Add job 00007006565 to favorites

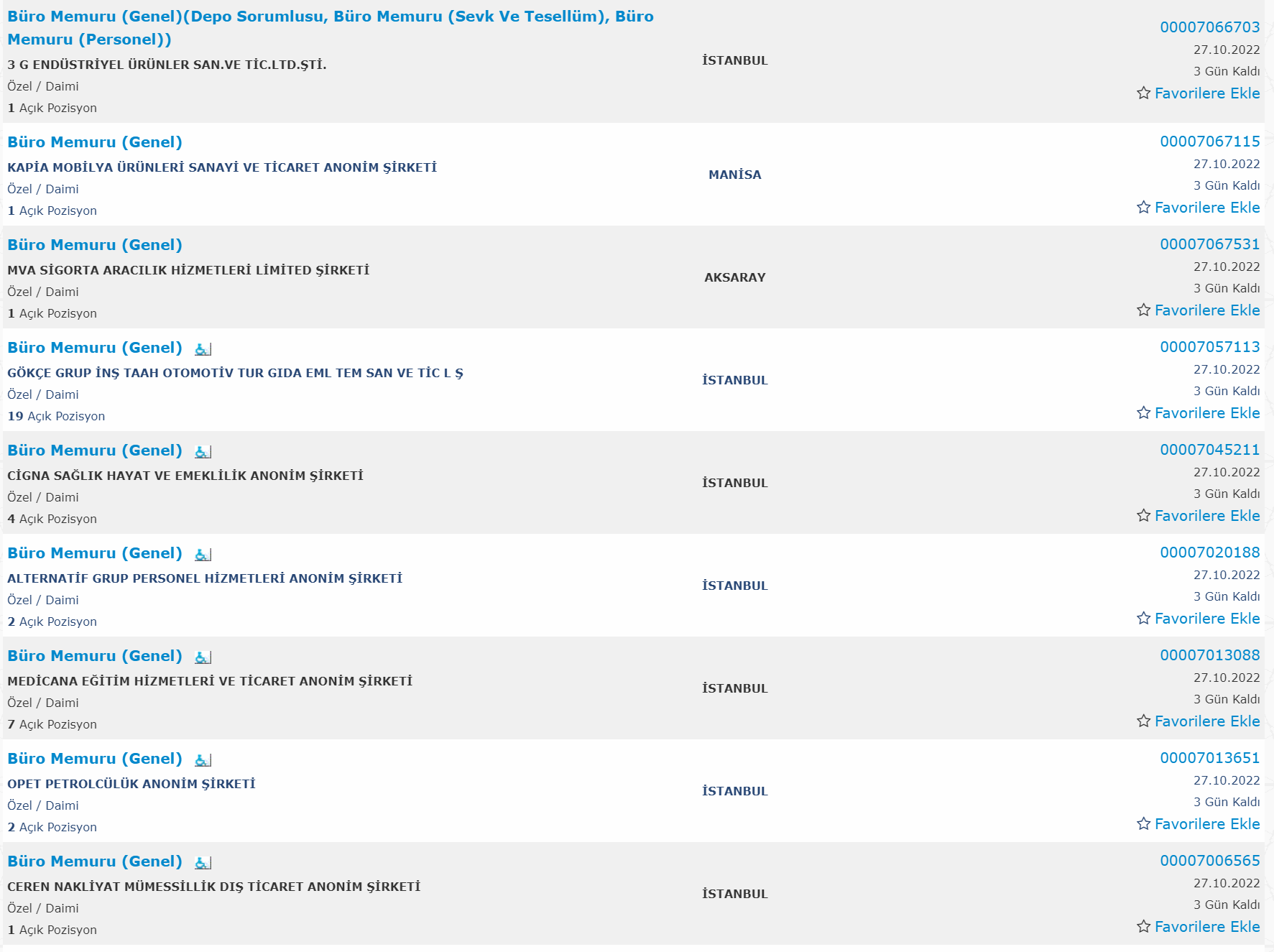click(1199, 927)
